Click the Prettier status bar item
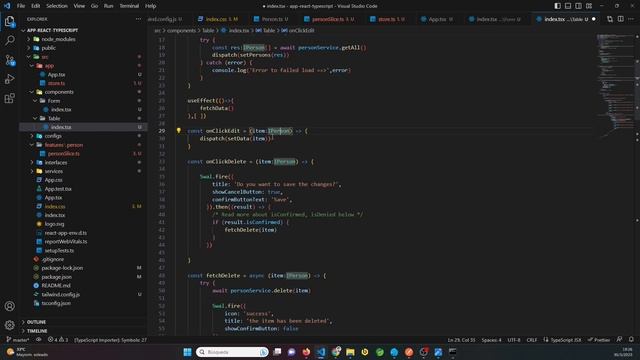This screenshot has height=360, width=640. point(599,340)
